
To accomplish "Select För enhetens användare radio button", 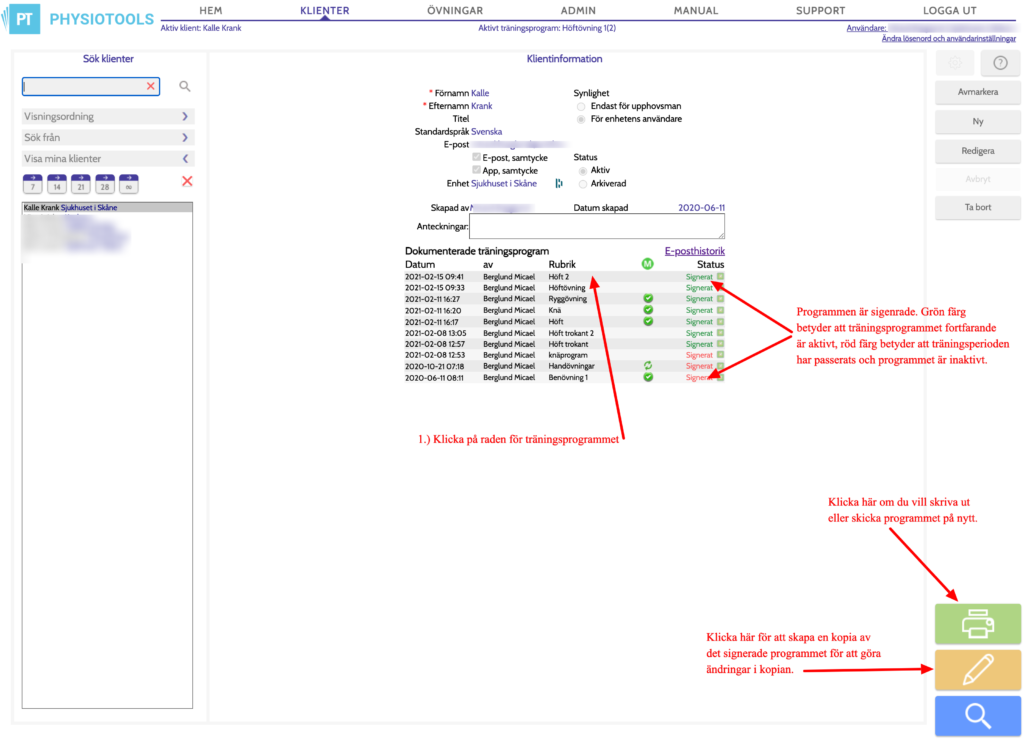I will (x=581, y=120).
